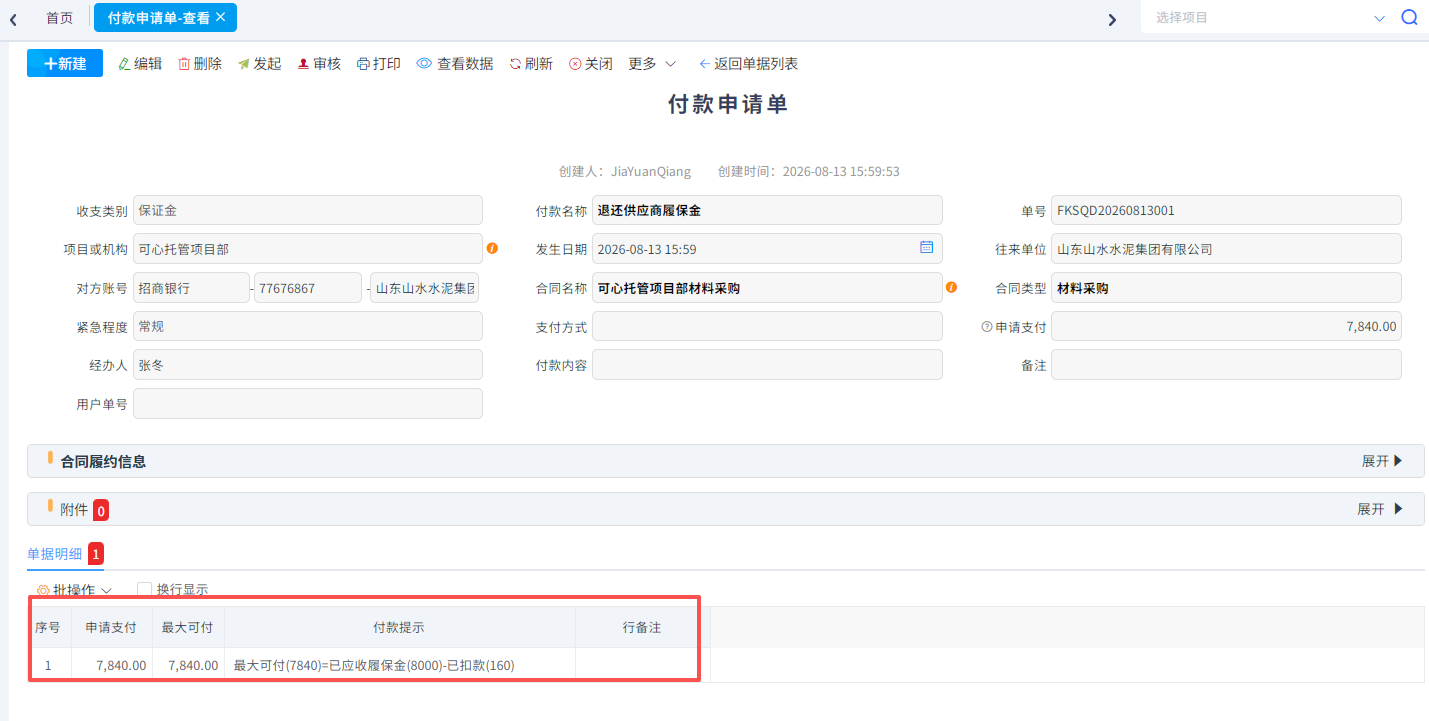This screenshot has width=1429, height=721.
Task: Click the info icon beside 项目或机构 field
Action: click(492, 248)
